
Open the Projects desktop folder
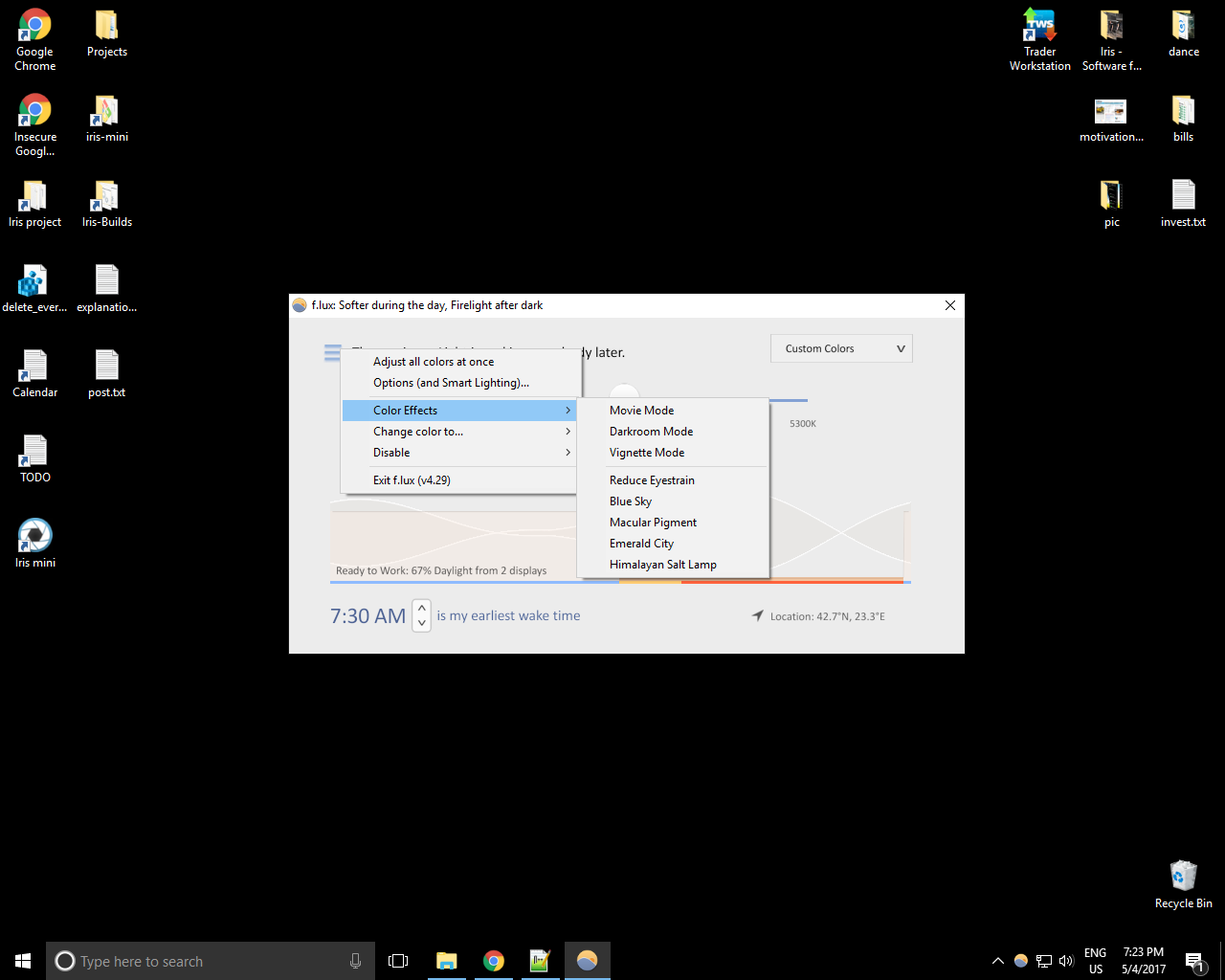(x=107, y=33)
